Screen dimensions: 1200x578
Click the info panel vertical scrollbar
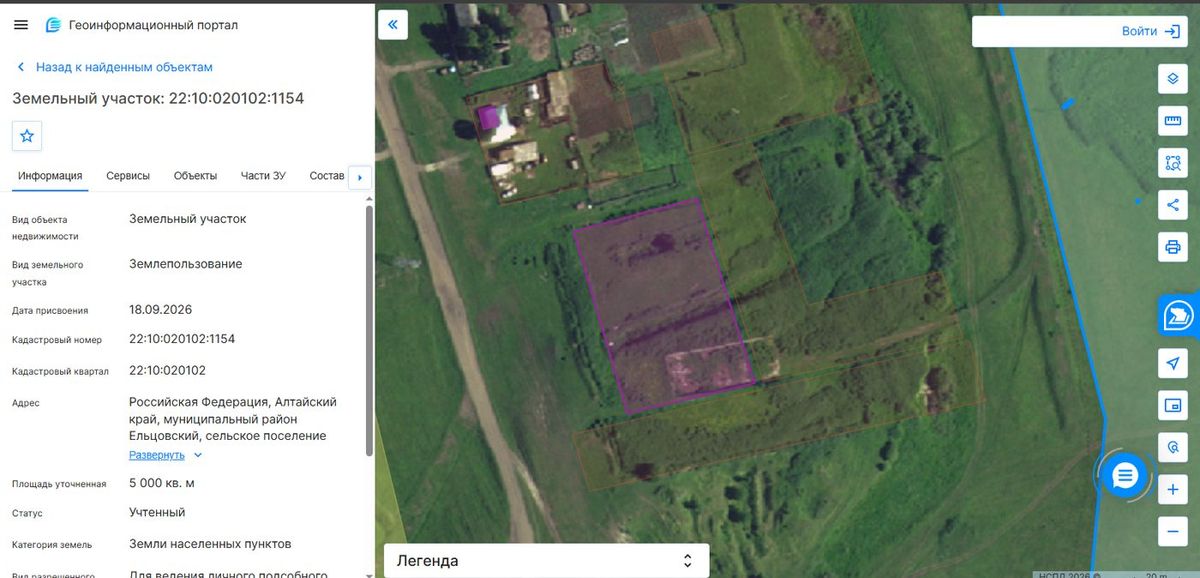(370, 330)
